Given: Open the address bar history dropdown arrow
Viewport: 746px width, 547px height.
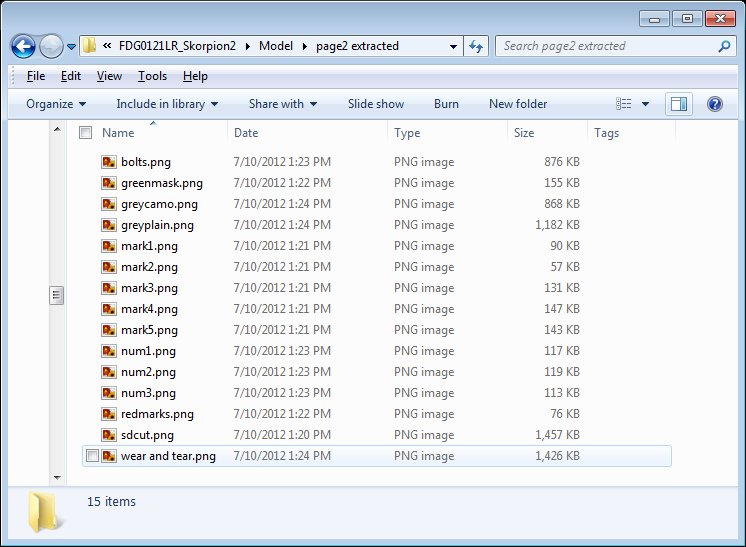Looking at the screenshot, I should coord(453,46).
